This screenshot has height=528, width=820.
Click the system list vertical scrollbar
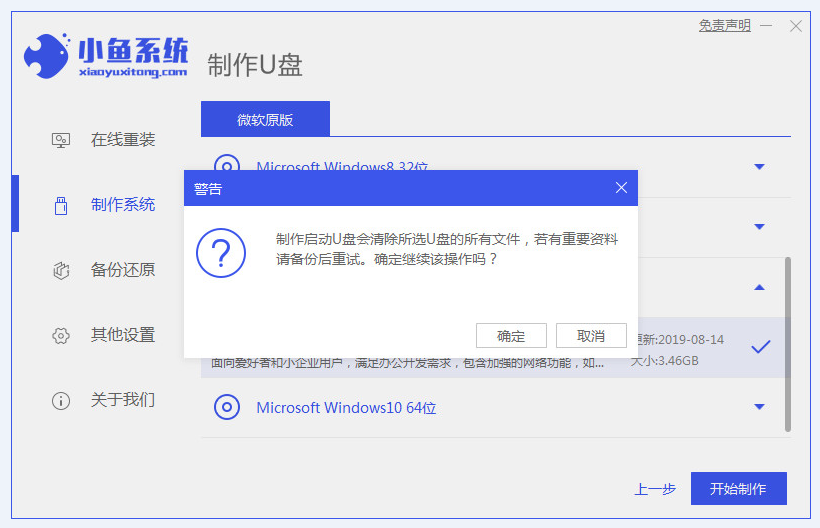point(787,340)
